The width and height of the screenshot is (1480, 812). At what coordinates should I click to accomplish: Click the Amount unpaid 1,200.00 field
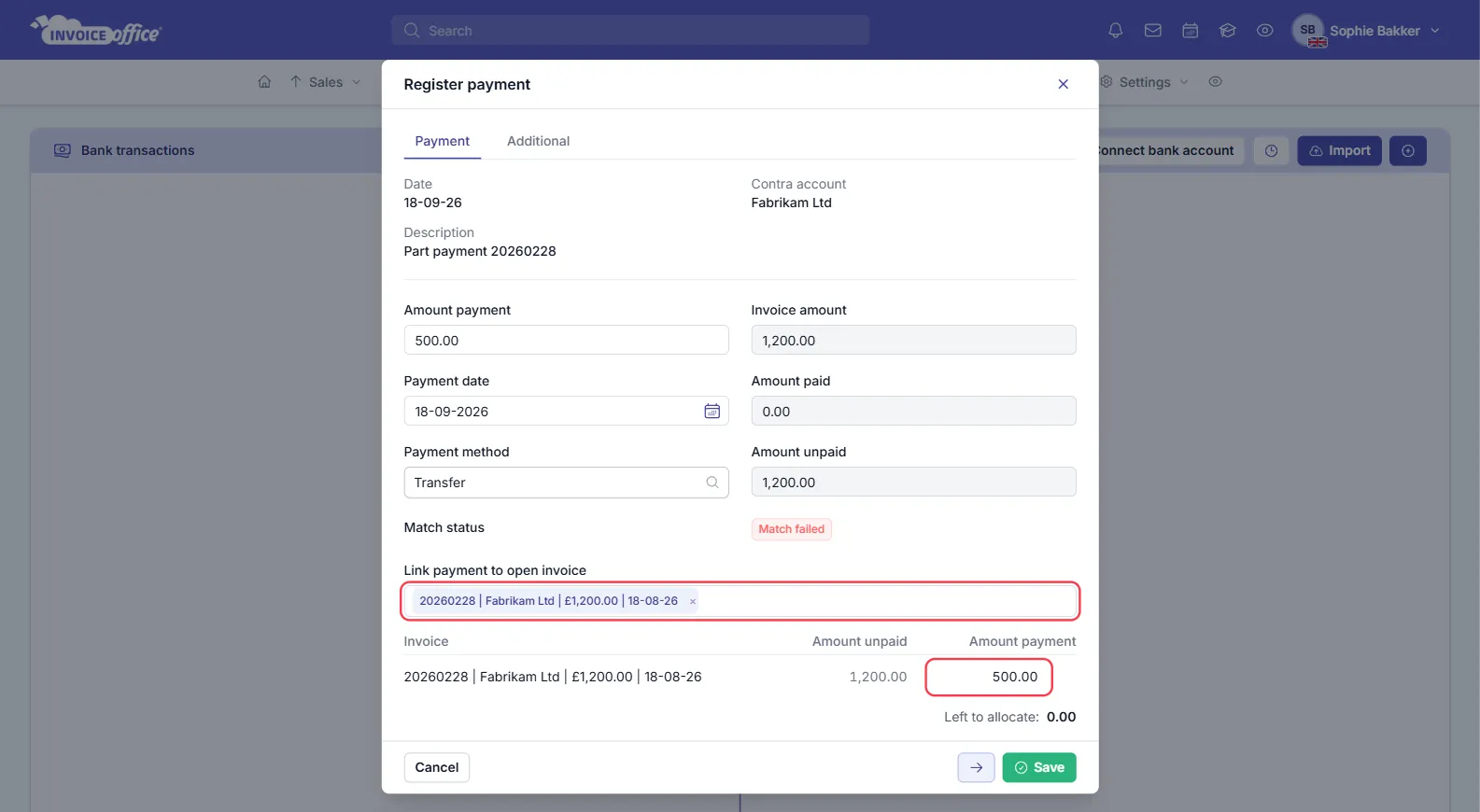(913, 482)
